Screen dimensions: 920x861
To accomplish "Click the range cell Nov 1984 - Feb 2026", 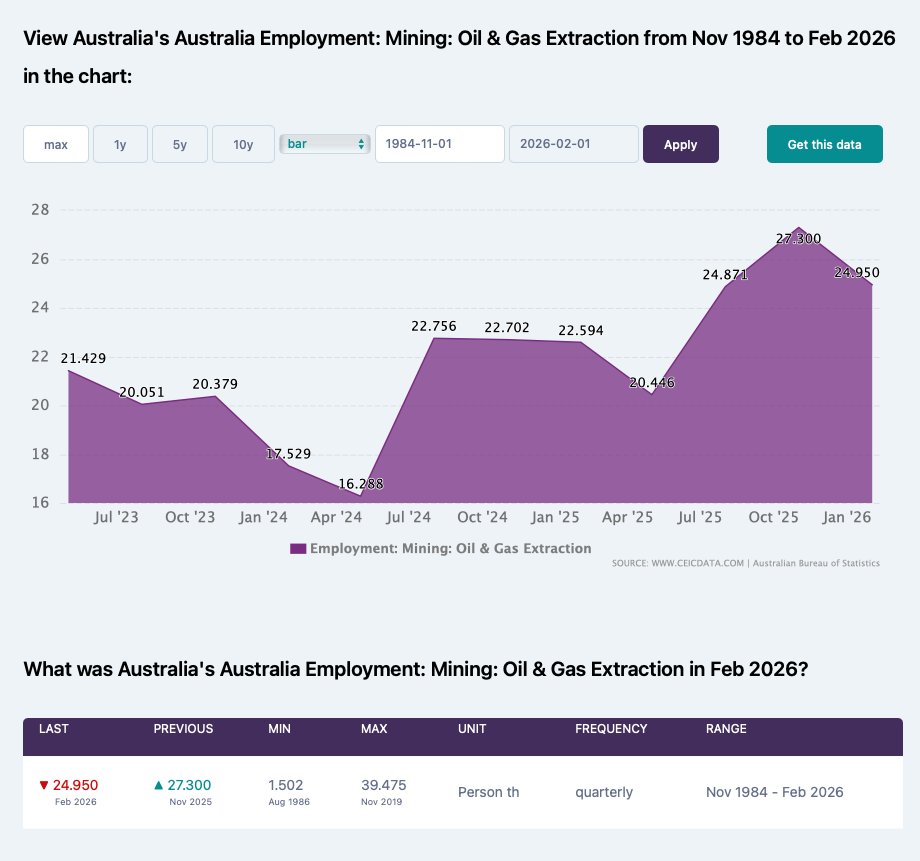I will [x=774, y=792].
